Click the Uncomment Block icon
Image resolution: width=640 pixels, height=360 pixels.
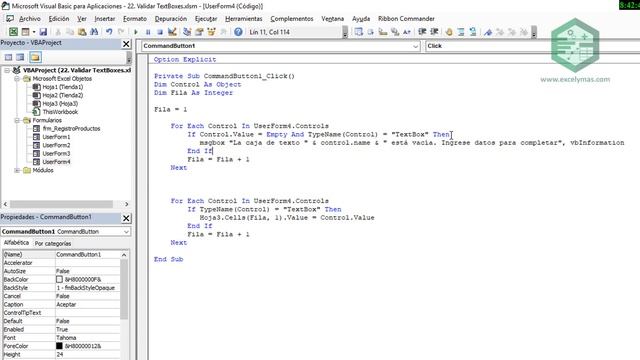click(473, 32)
